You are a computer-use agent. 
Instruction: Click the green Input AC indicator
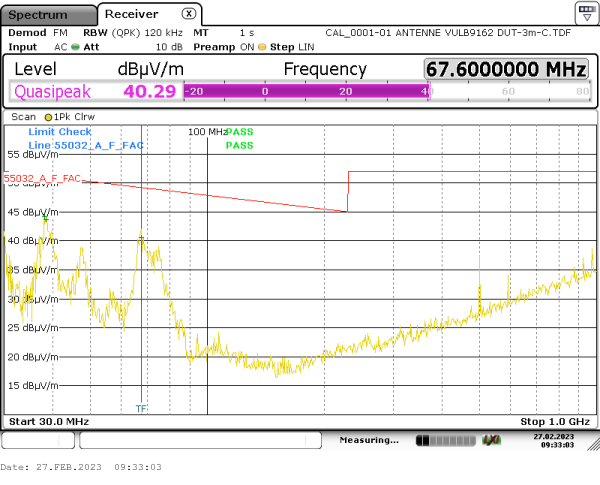tap(75, 47)
